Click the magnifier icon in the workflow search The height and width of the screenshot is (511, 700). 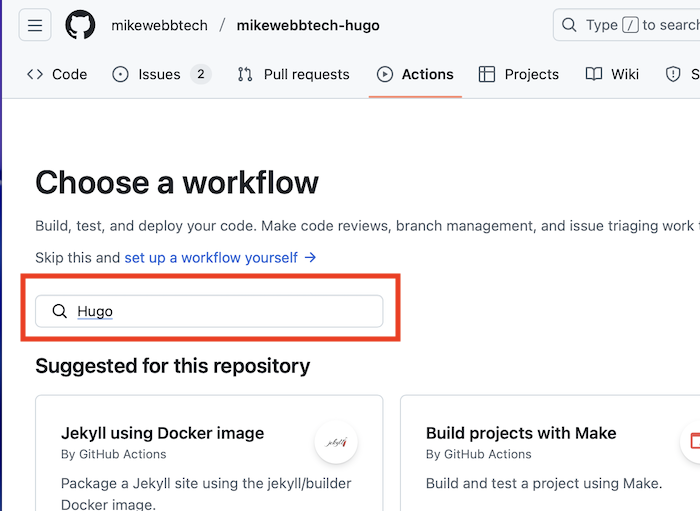pyautogui.click(x=60, y=311)
